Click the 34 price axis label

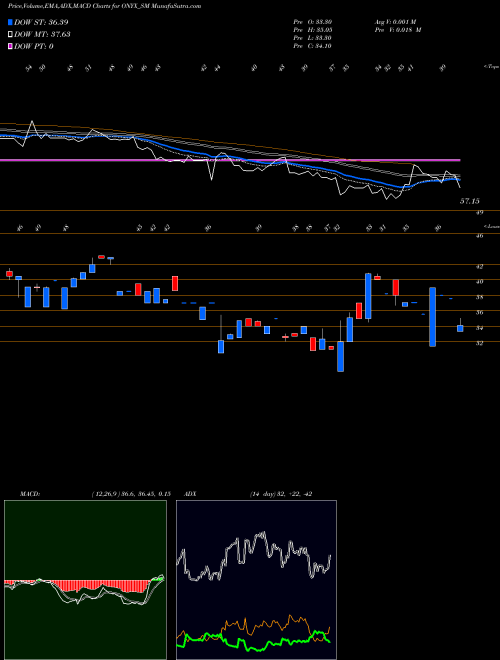tap(479, 328)
